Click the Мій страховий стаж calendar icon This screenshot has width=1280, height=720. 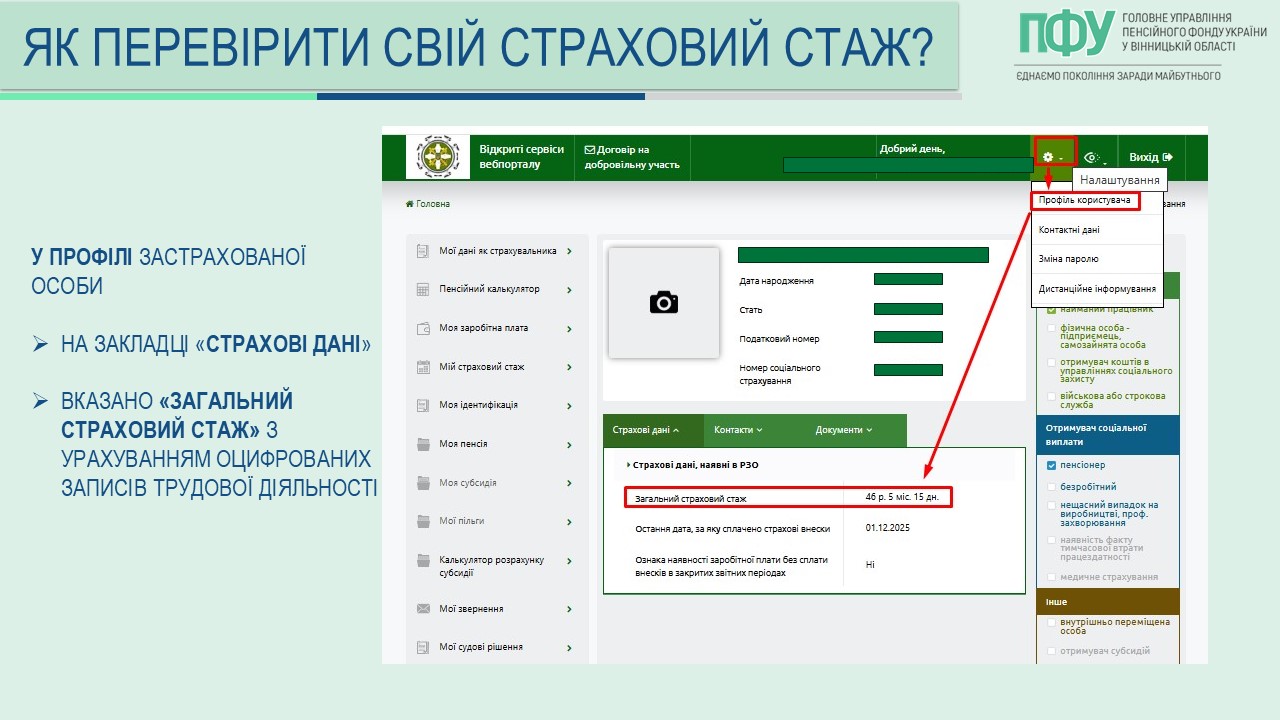coord(422,367)
